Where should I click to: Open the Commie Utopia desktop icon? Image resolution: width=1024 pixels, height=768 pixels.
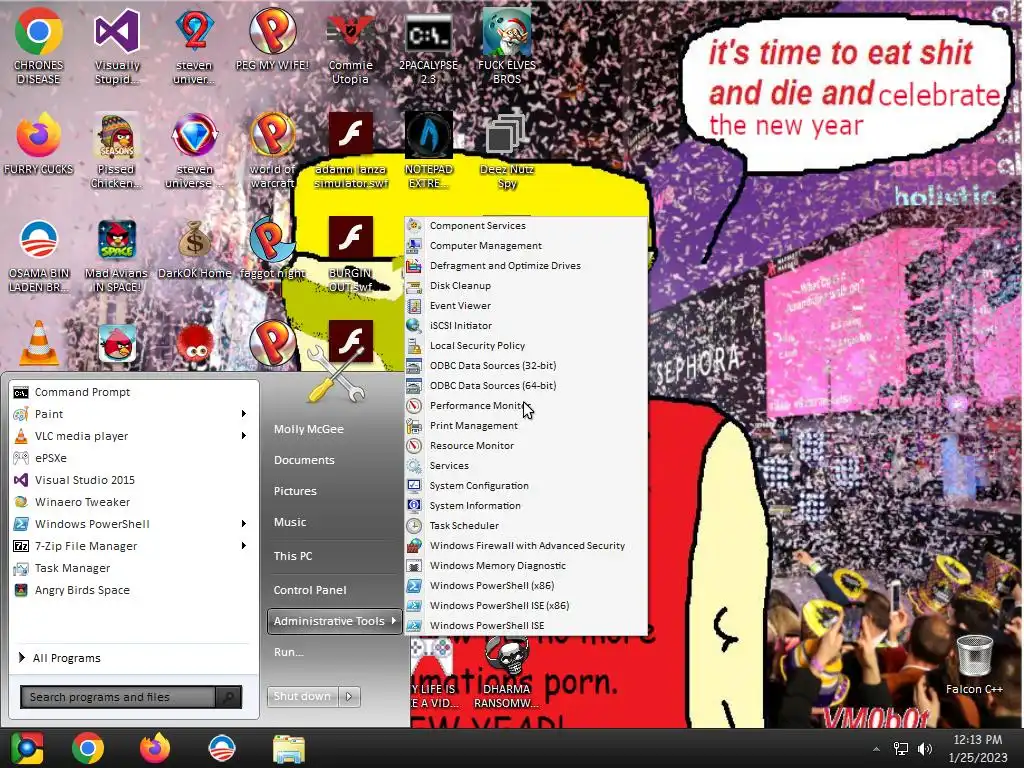[x=351, y=33]
